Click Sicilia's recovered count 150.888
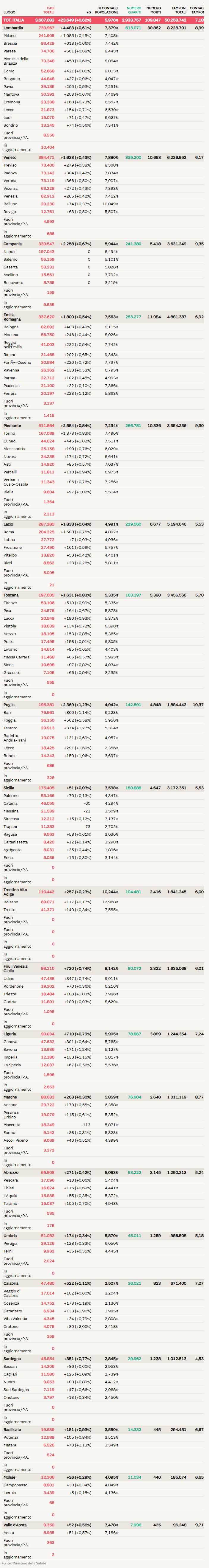The width and height of the screenshot is (209, 1568). (133, 788)
